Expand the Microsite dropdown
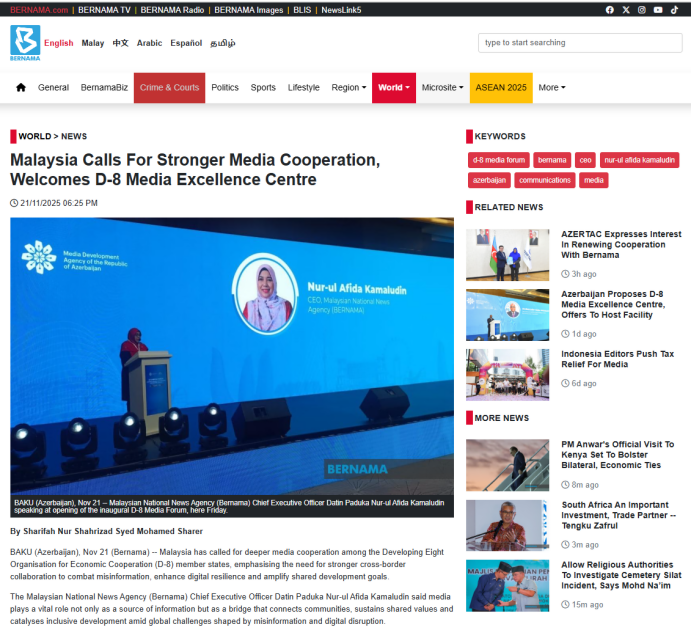Image resolution: width=691 pixels, height=630 pixels. coord(442,88)
